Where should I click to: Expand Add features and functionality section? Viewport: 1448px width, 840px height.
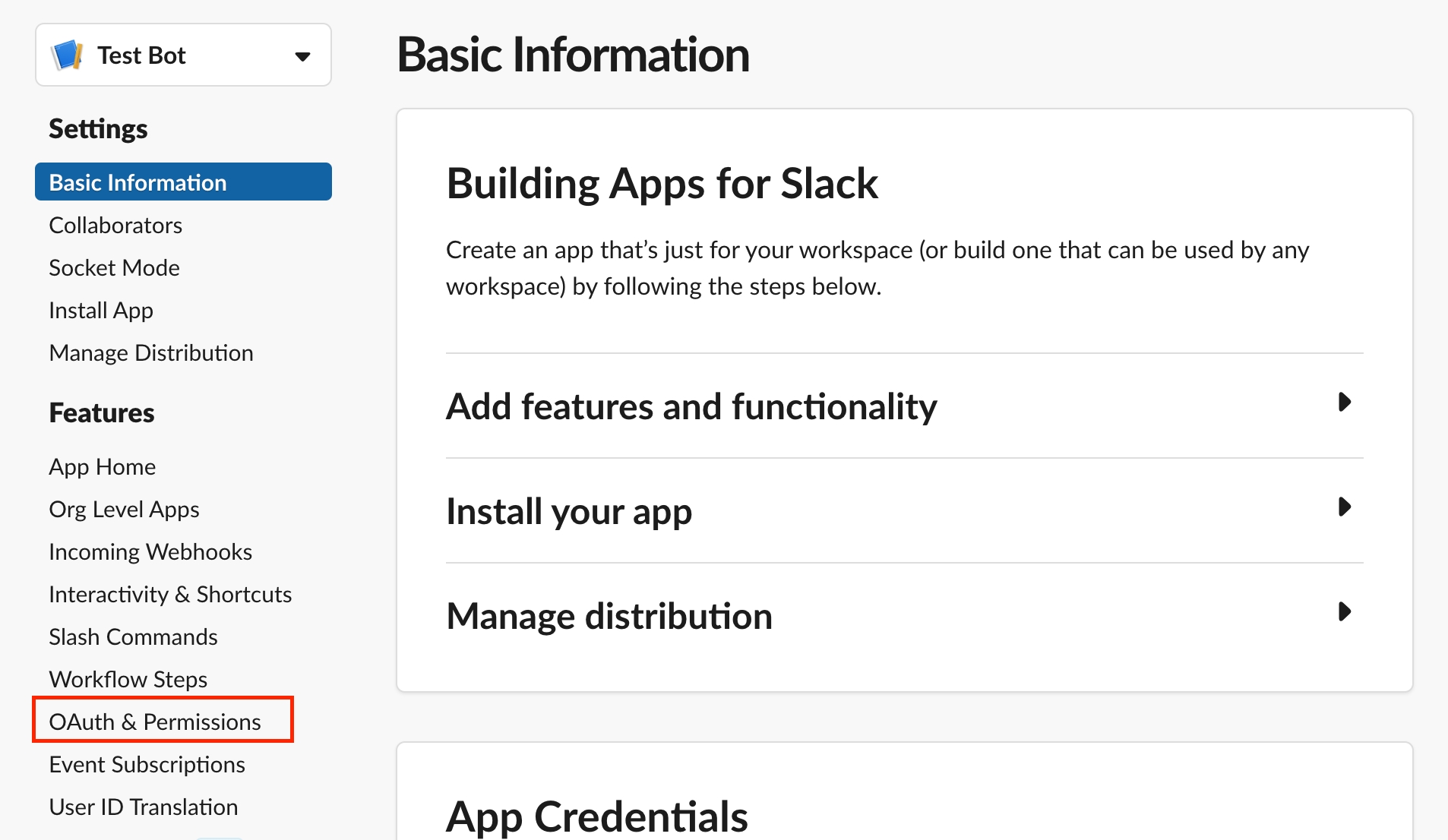pos(1343,403)
